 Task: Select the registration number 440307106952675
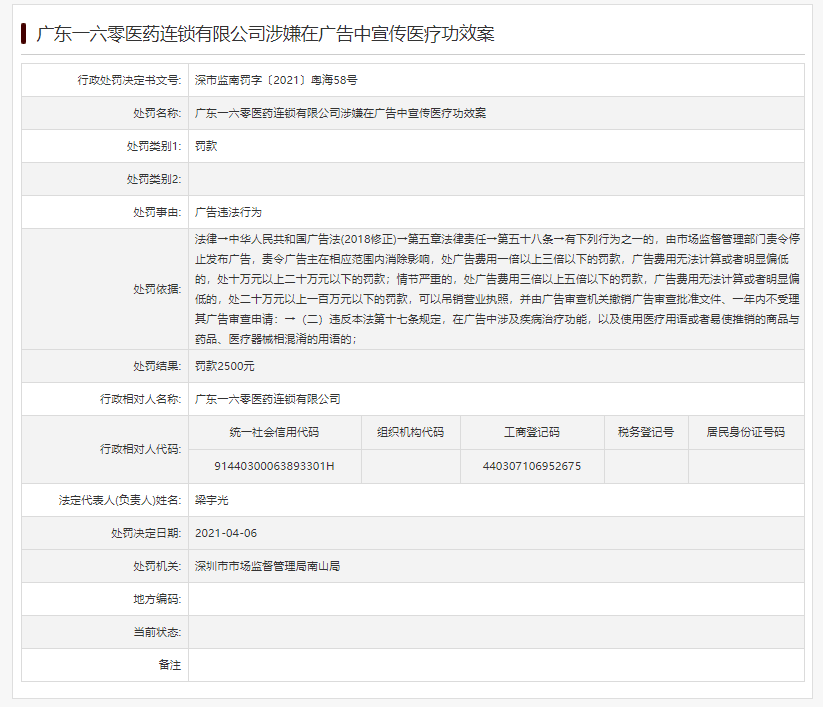[x=532, y=466]
